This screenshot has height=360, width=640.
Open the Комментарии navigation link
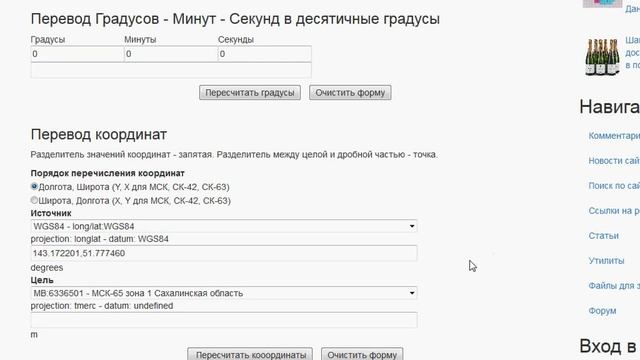point(614,136)
